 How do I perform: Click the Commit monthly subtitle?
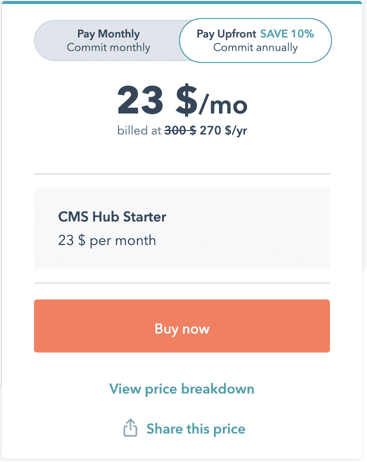click(108, 48)
